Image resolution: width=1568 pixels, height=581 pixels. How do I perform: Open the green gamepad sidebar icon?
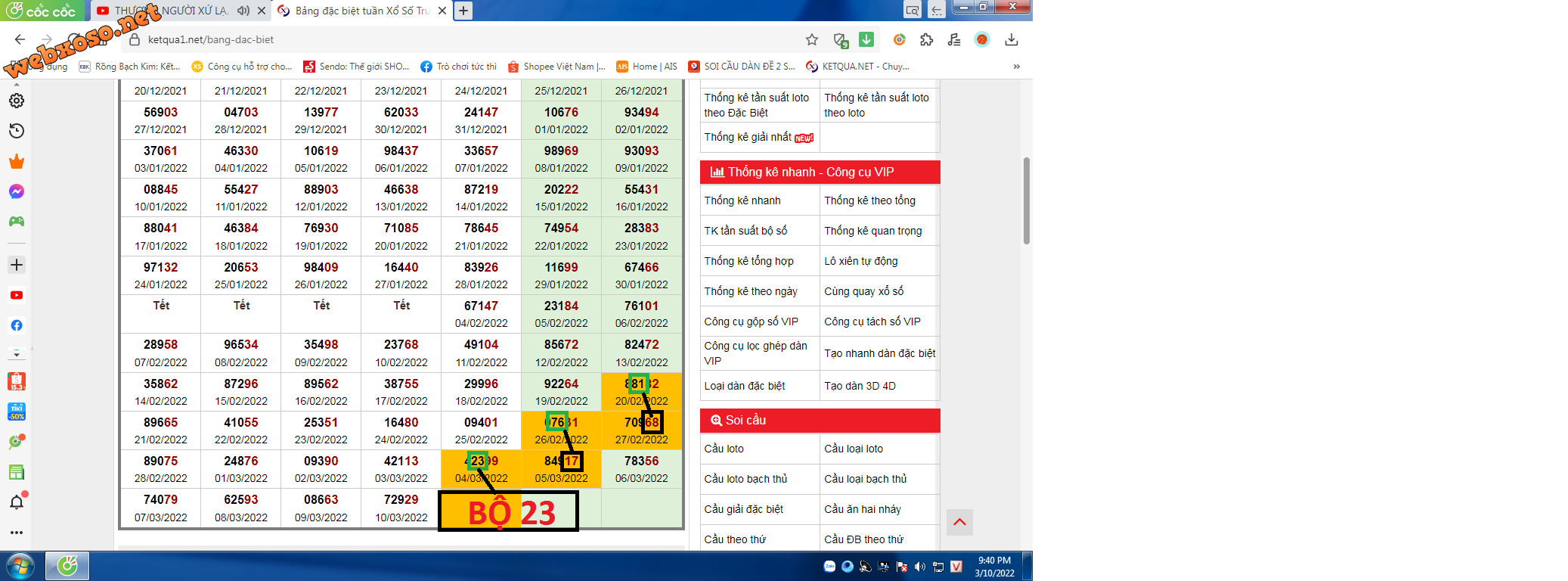point(17,222)
